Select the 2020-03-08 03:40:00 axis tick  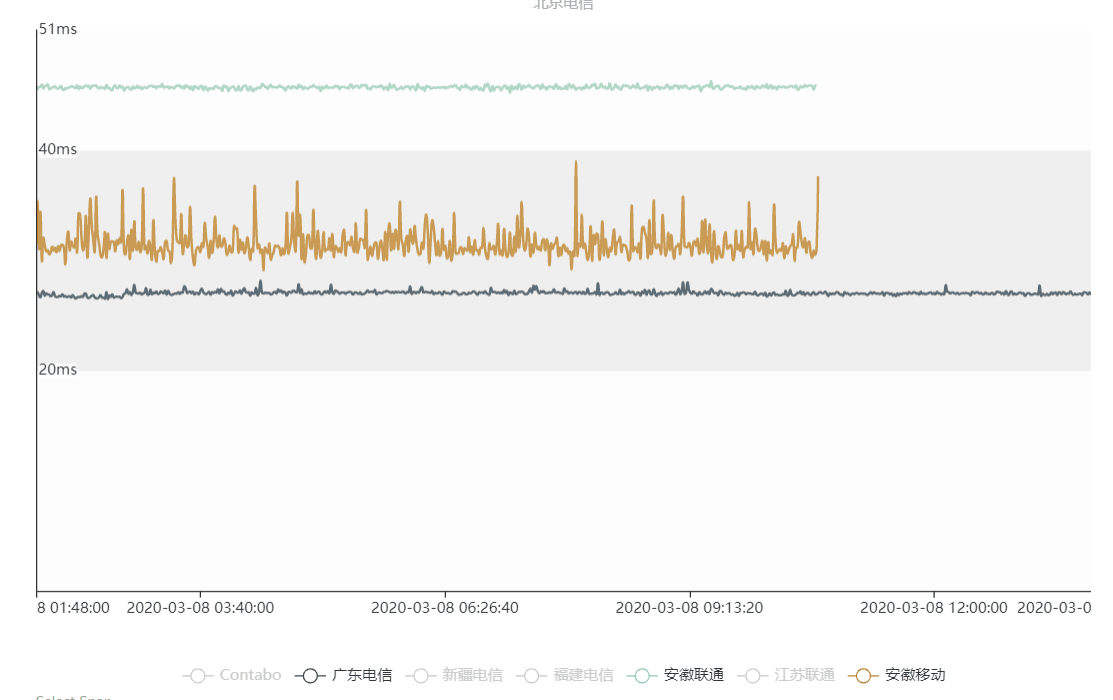[x=200, y=607]
